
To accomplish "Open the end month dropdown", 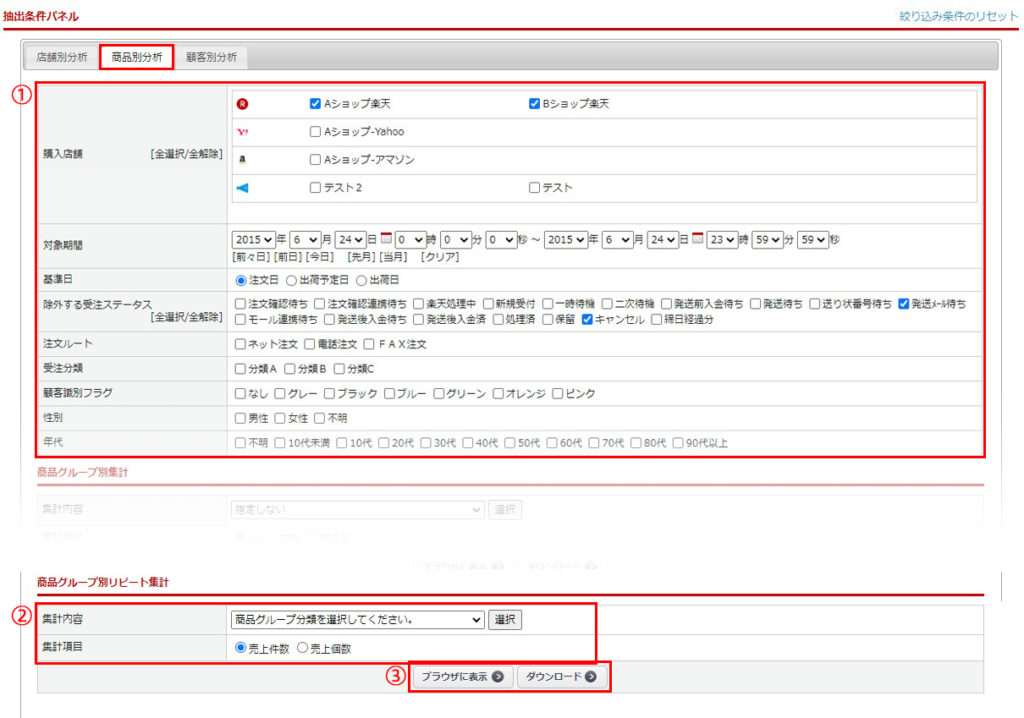I will (x=617, y=240).
